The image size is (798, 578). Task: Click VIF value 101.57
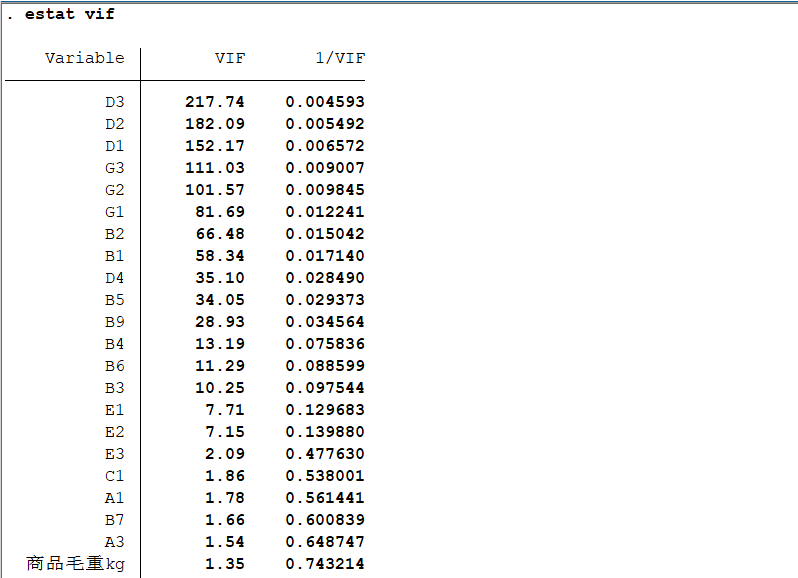pyautogui.click(x=215, y=189)
